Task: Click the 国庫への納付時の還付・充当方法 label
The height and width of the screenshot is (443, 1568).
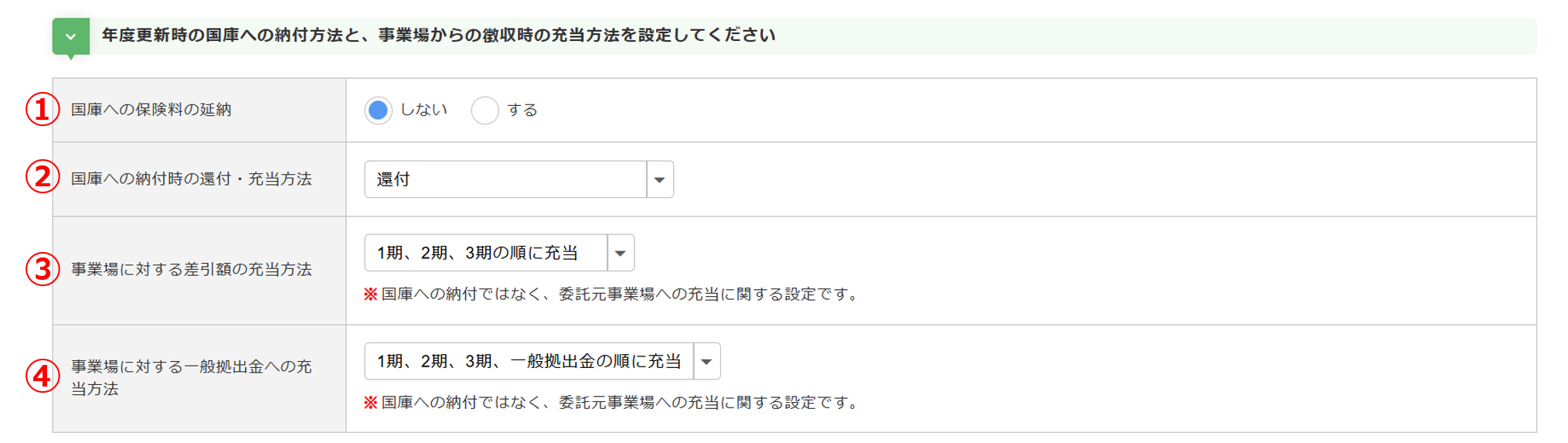Action: (192, 179)
